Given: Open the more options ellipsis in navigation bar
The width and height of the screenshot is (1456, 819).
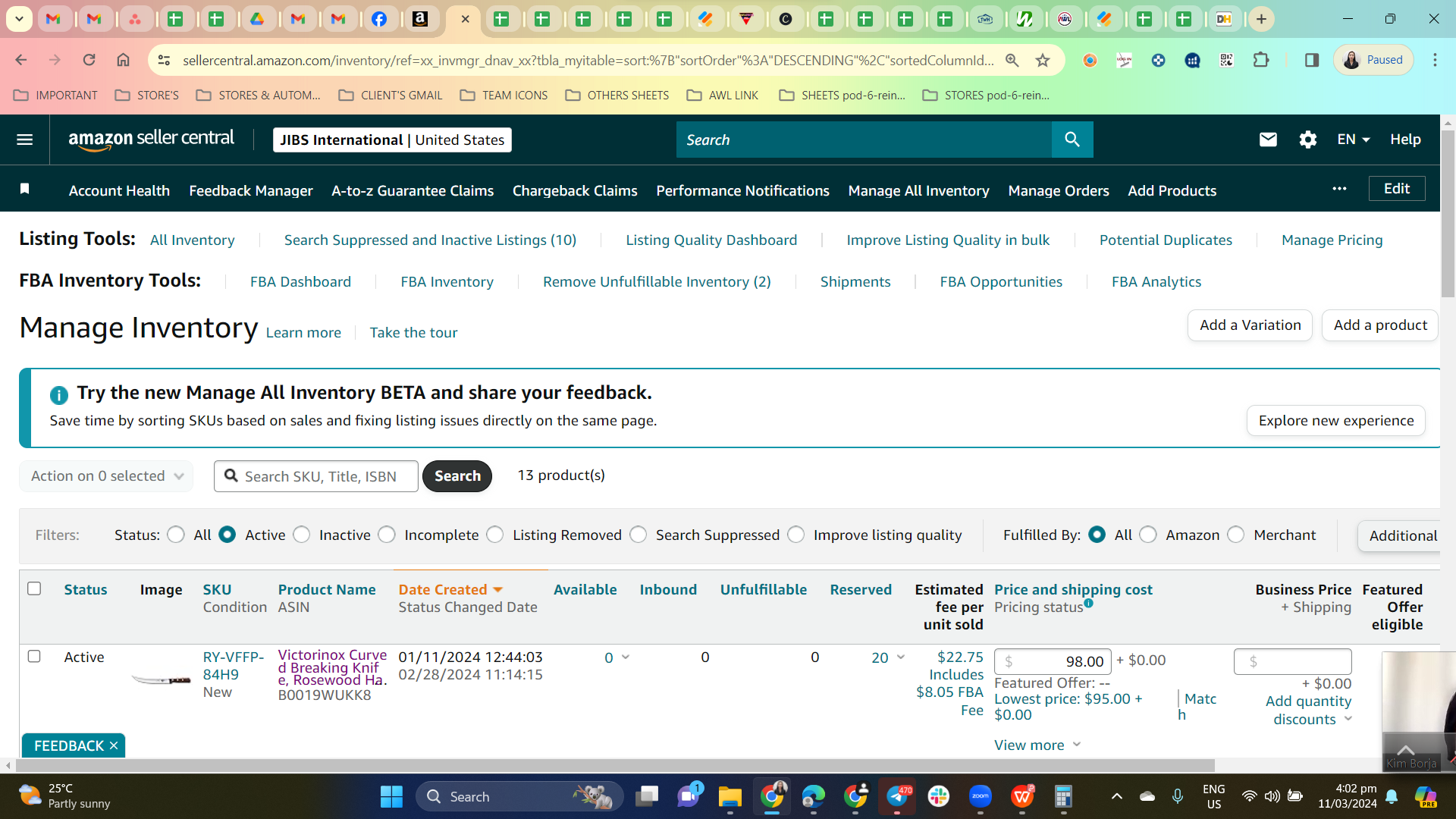Looking at the screenshot, I should click(x=1339, y=189).
